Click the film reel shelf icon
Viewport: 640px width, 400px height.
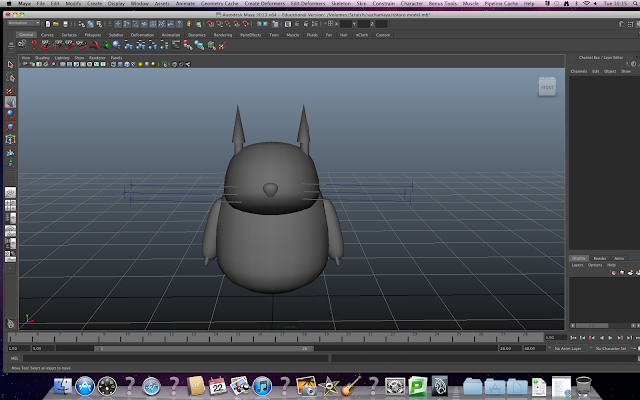pos(22,44)
